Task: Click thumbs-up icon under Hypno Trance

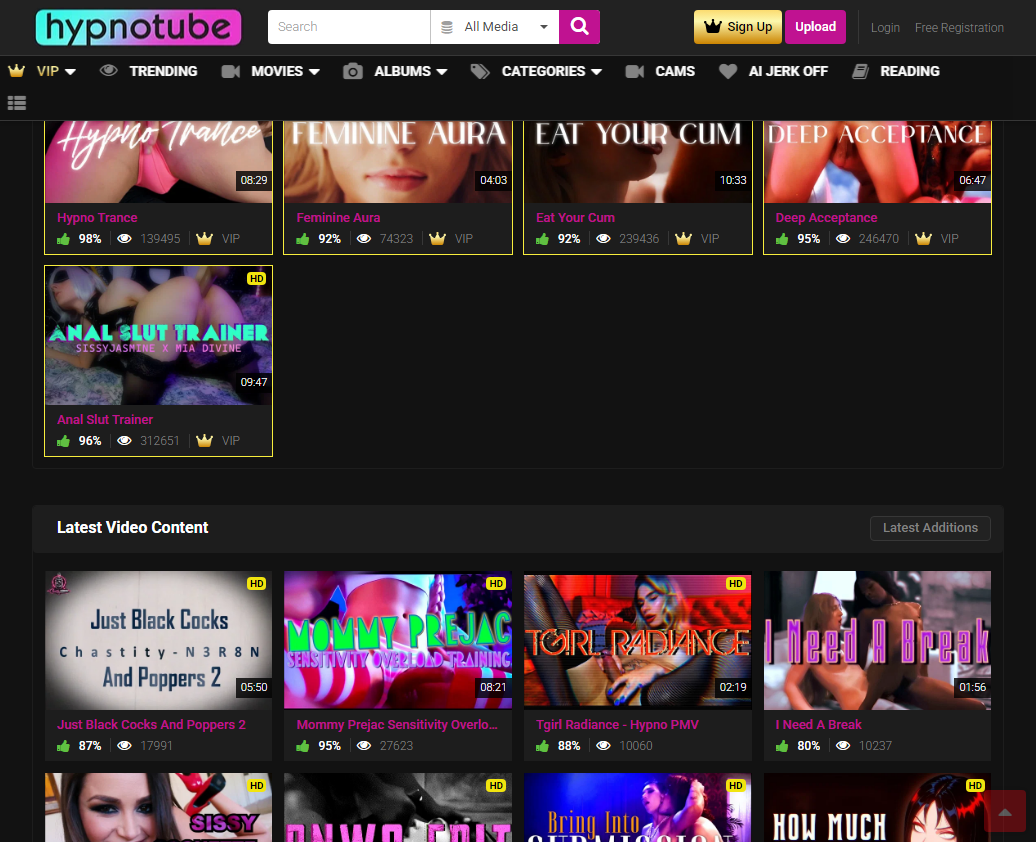Action: click(x=63, y=239)
